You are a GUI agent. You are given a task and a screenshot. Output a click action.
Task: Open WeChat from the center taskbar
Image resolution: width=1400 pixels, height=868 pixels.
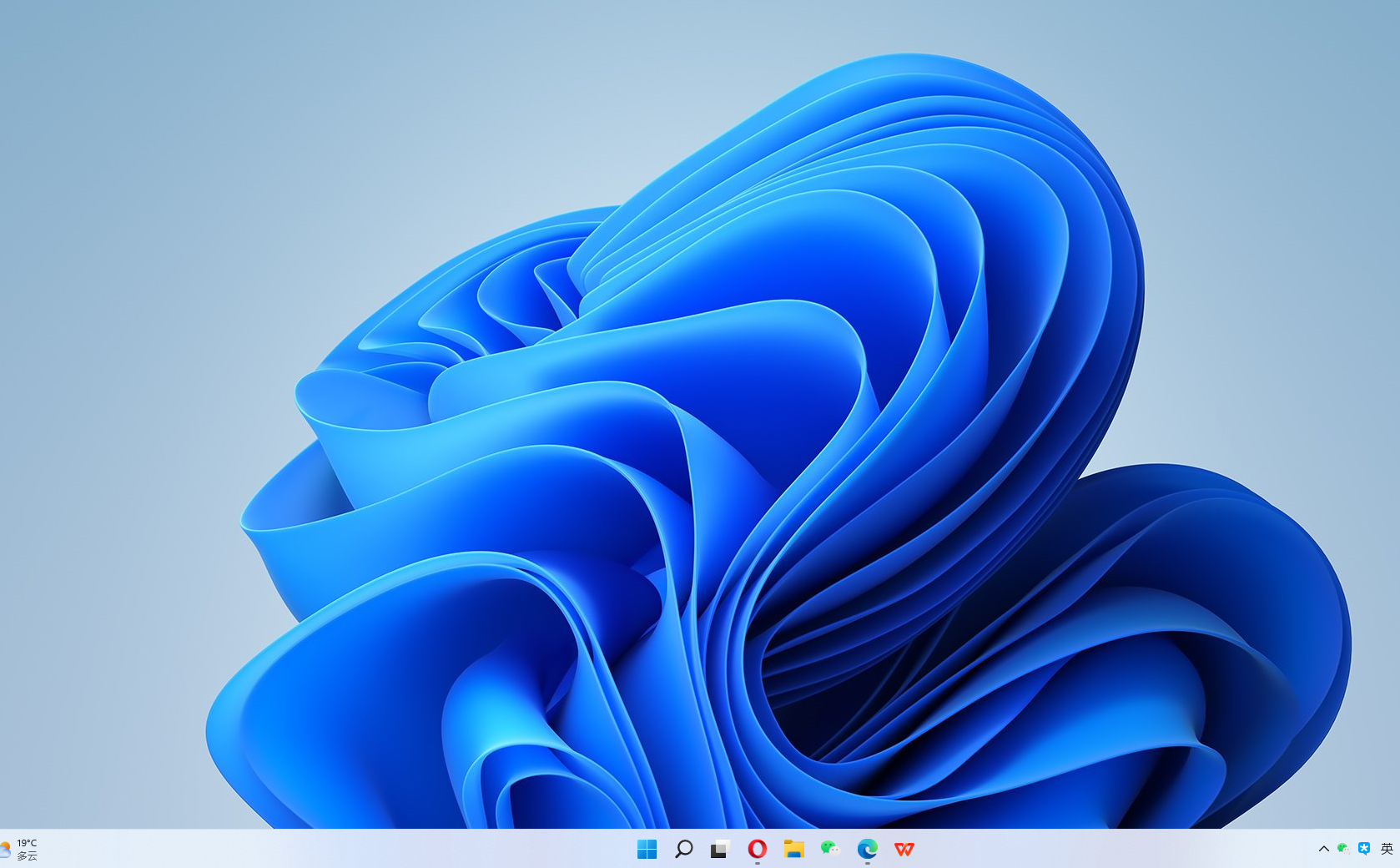(830, 849)
